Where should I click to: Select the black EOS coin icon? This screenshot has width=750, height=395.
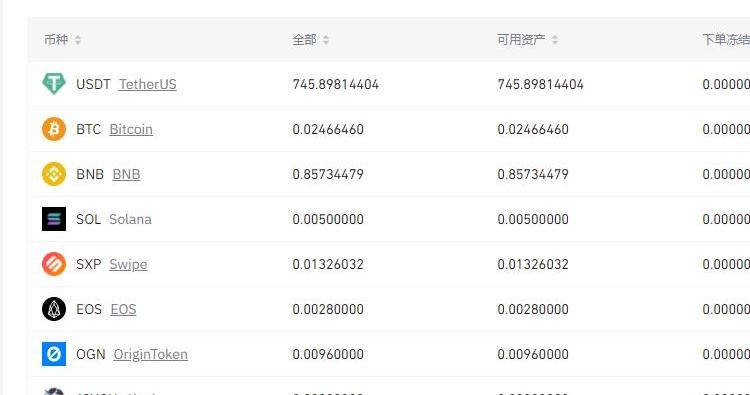coord(54,309)
